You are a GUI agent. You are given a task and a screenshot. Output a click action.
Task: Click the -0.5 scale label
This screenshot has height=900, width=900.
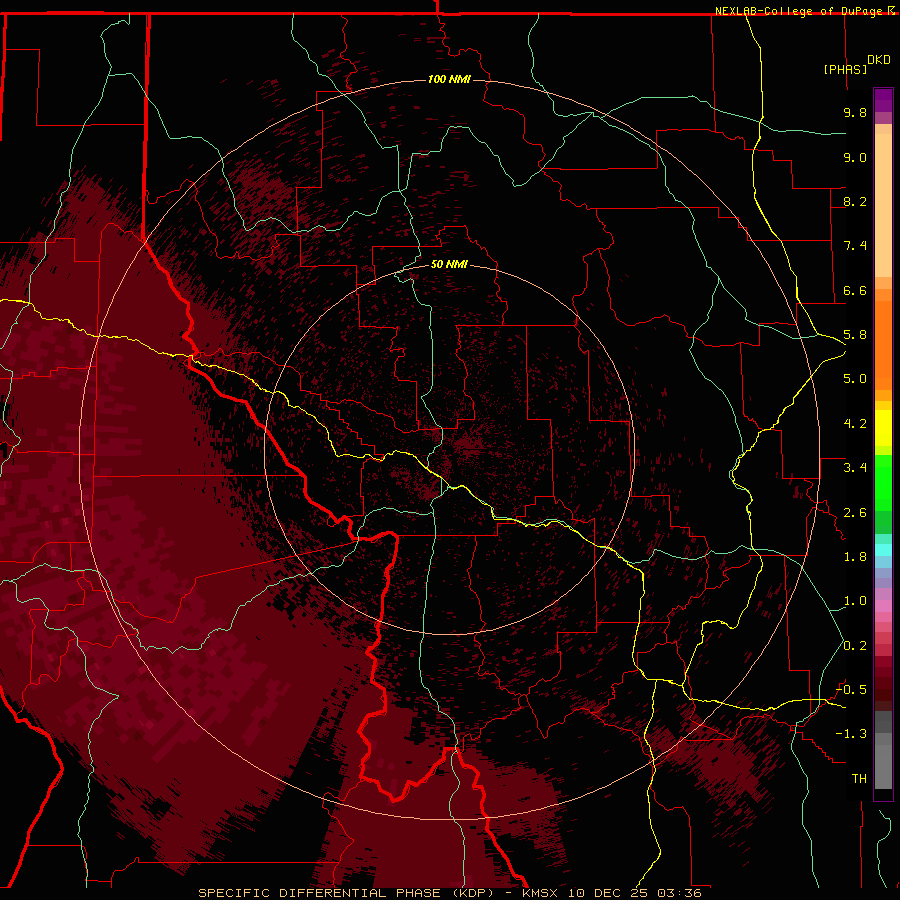pos(851,690)
